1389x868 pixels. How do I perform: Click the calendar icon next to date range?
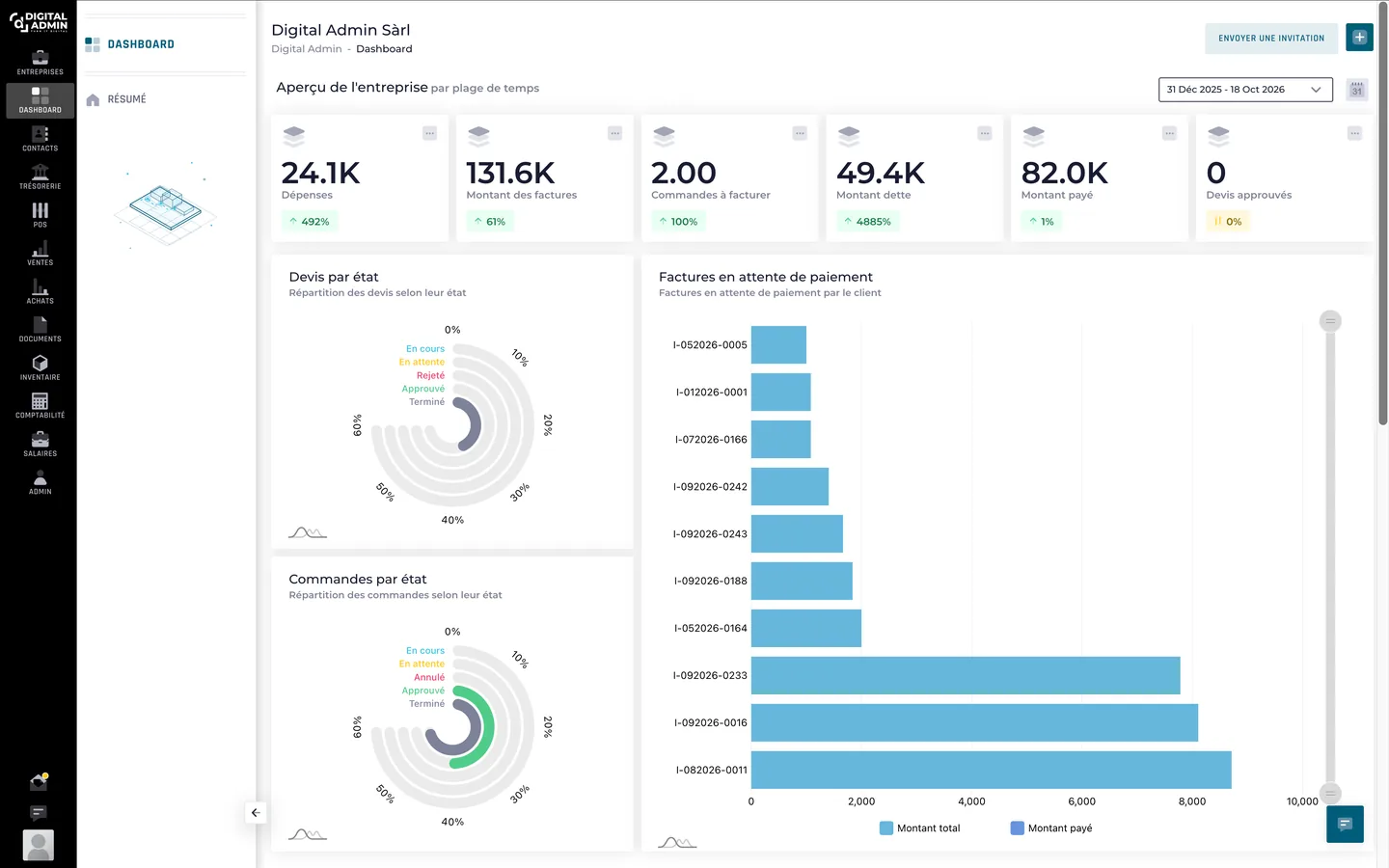1357,90
